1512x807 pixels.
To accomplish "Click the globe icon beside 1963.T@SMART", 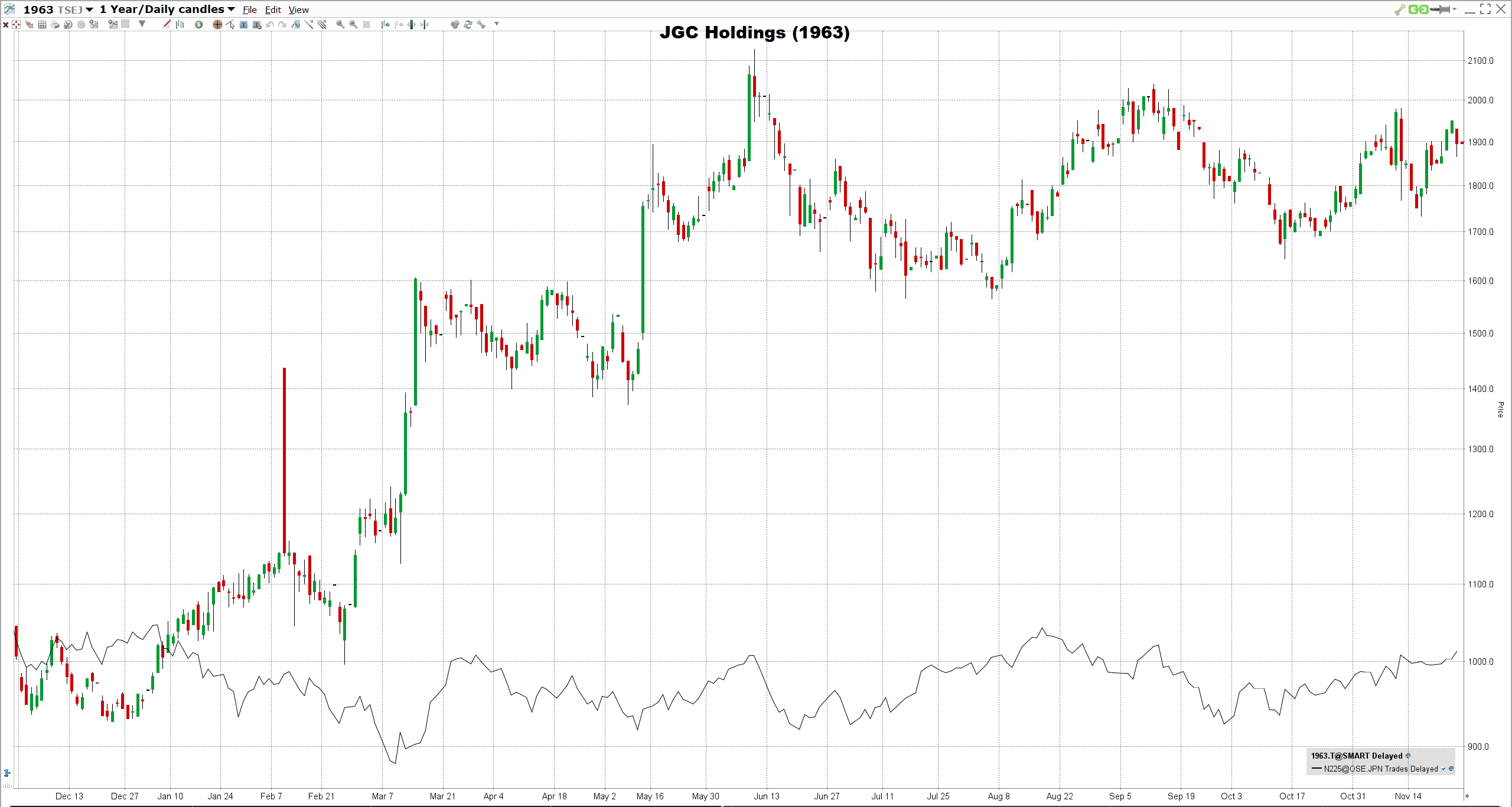I will pyautogui.click(x=1408, y=756).
